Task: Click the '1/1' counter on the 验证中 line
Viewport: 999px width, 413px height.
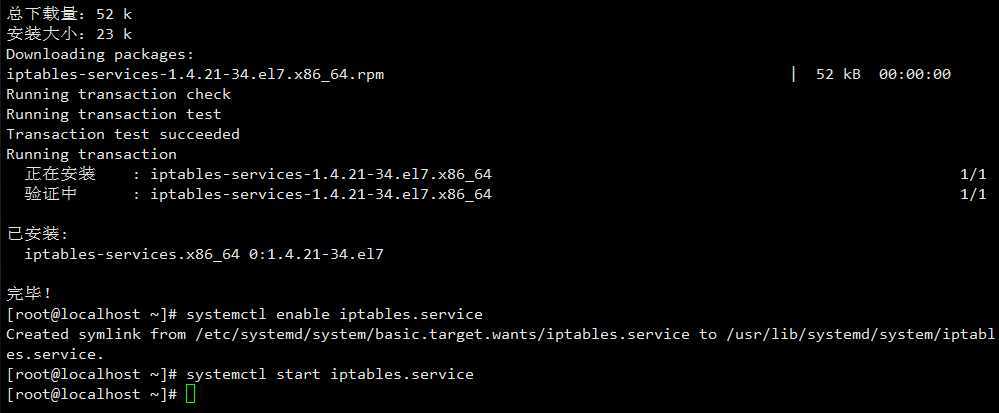Action: click(x=973, y=194)
